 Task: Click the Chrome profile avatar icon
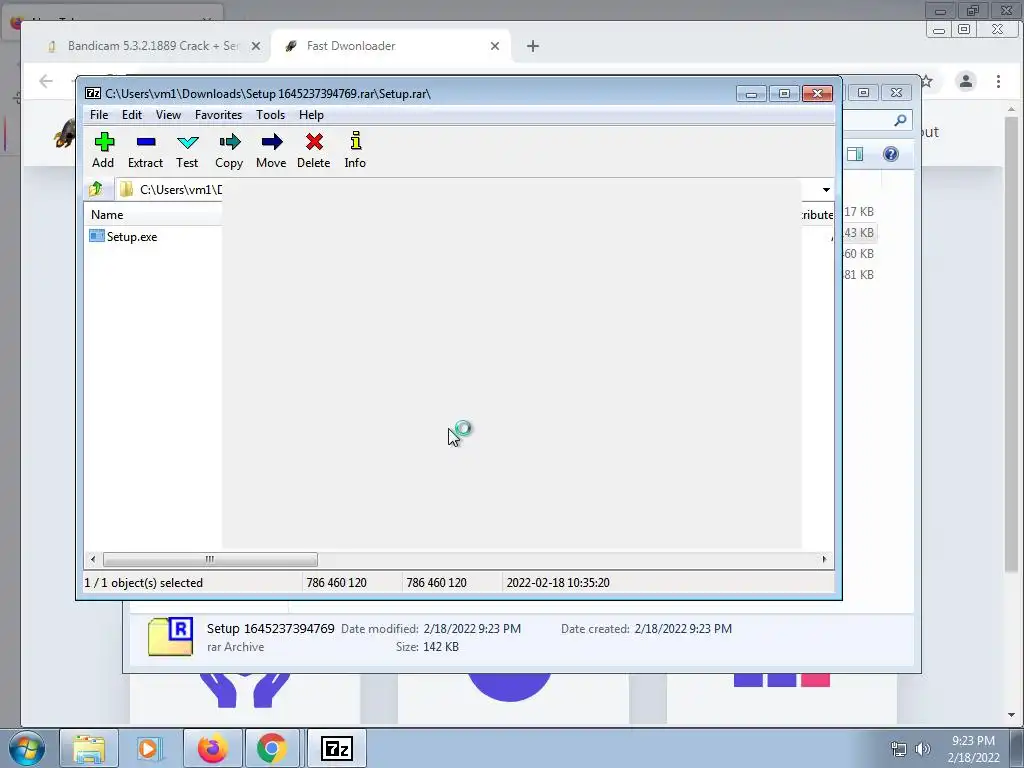pyautogui.click(x=966, y=81)
